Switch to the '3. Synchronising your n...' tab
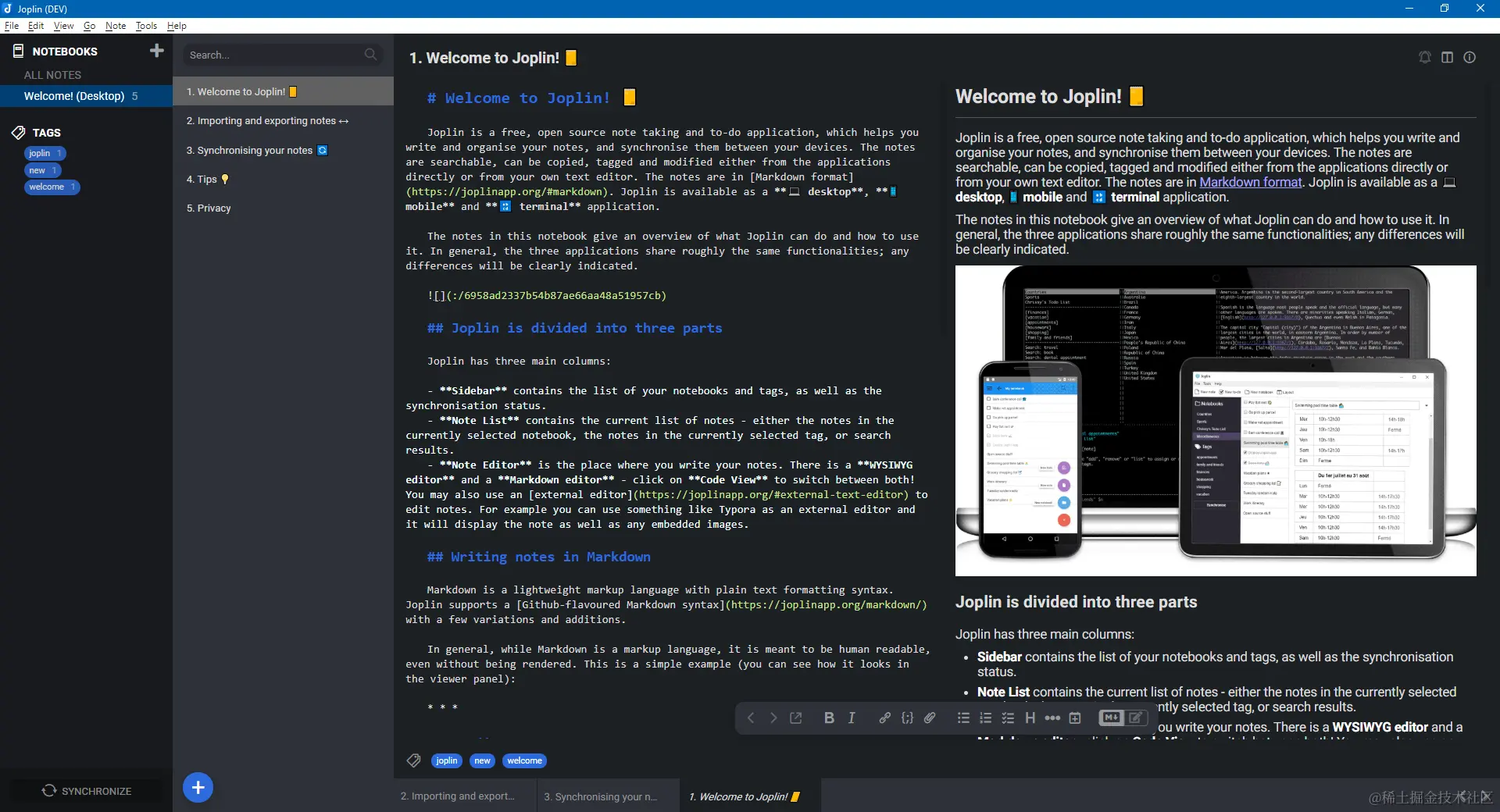Viewport: 1500px width, 812px height. click(x=608, y=796)
